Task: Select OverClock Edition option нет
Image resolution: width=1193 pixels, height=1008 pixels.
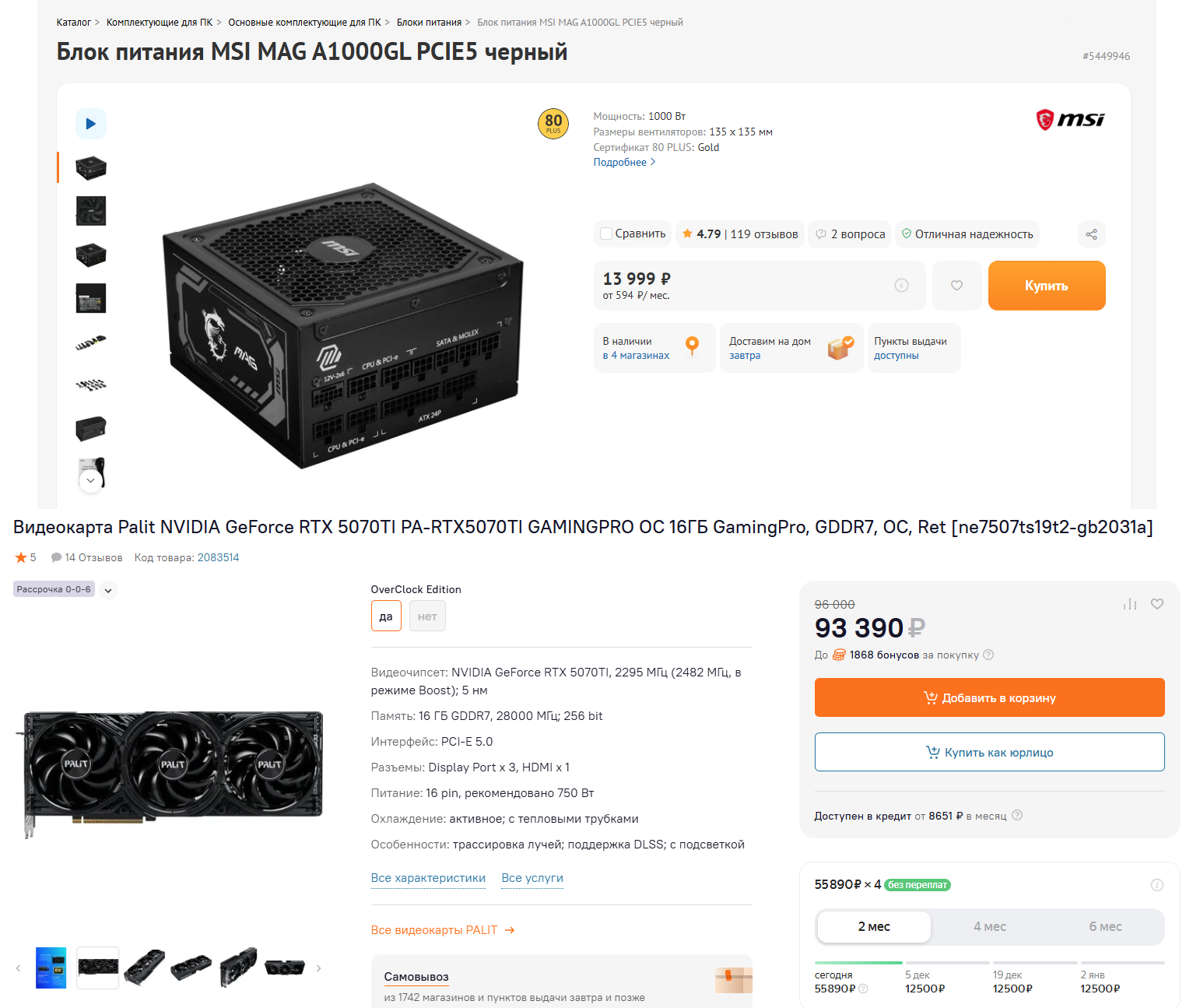Action: click(427, 616)
